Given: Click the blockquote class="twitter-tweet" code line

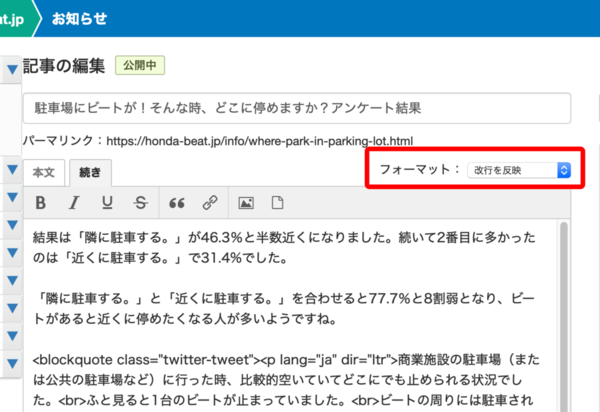Looking at the screenshot, I should pos(286,360).
